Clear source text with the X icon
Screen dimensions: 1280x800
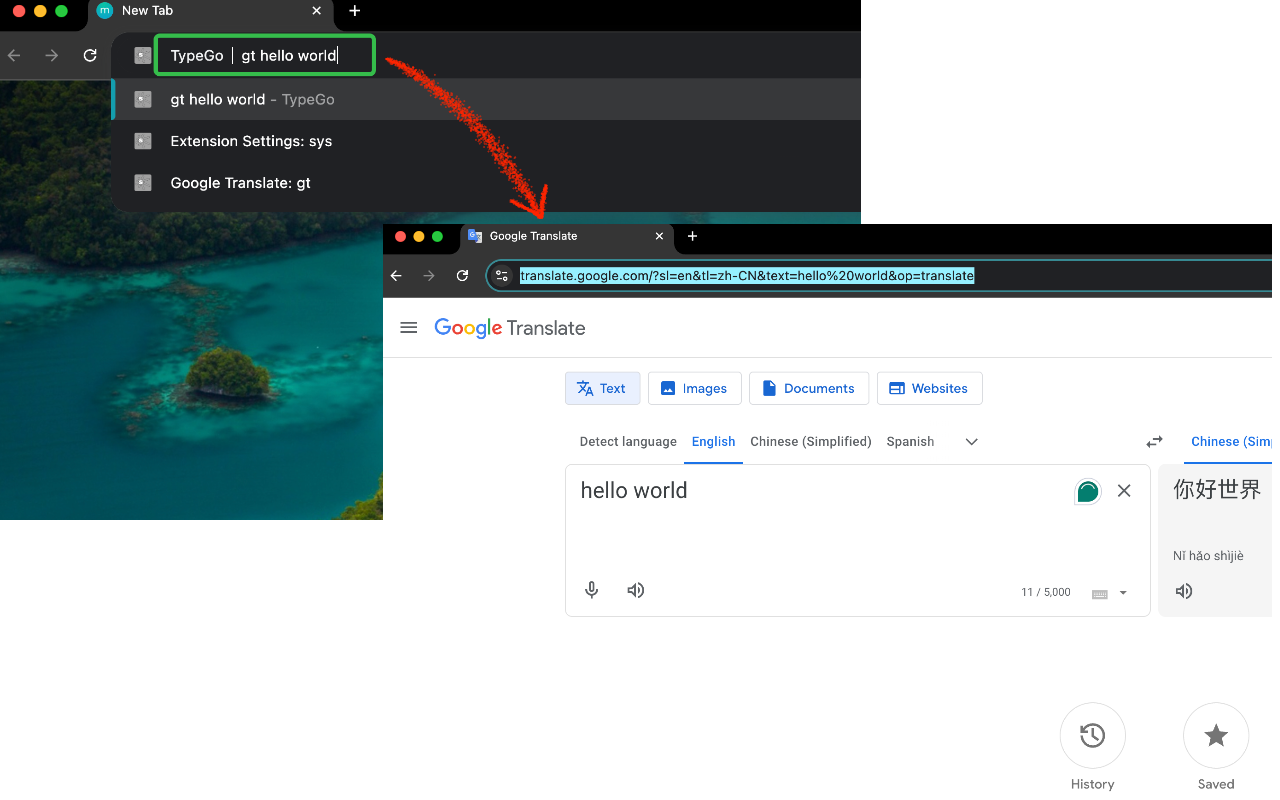pyautogui.click(x=1124, y=491)
